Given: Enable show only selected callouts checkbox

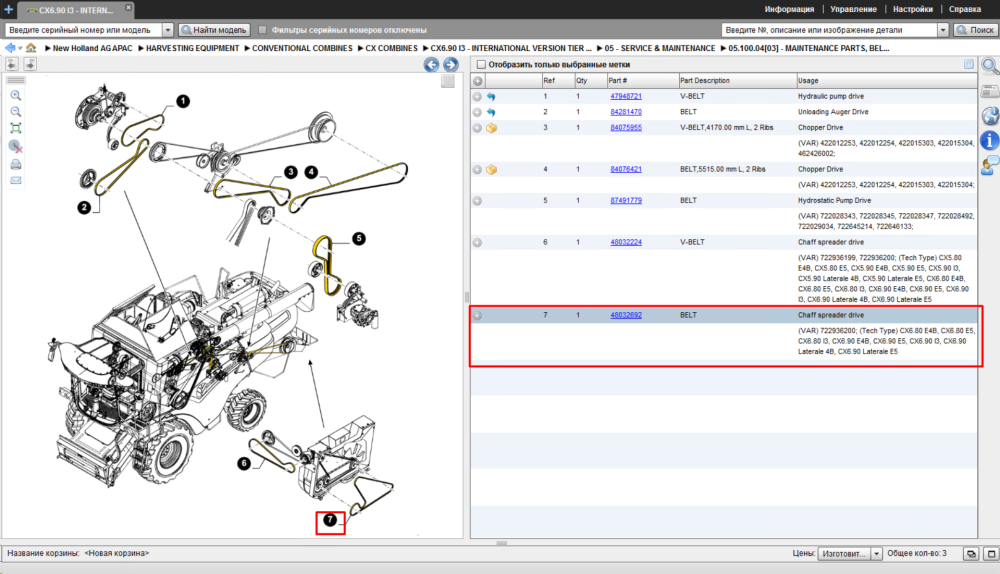Looking at the screenshot, I should [x=481, y=64].
